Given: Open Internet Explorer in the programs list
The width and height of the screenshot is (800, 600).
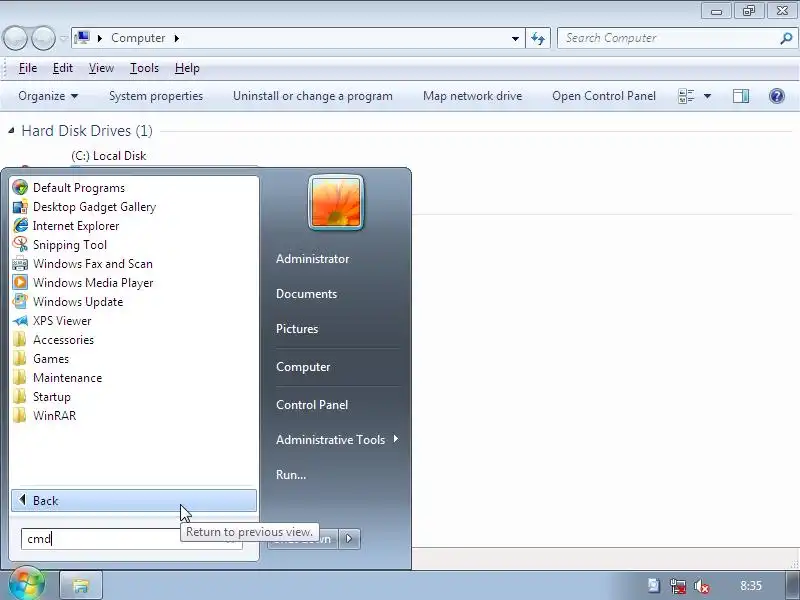Looking at the screenshot, I should 134,226.
